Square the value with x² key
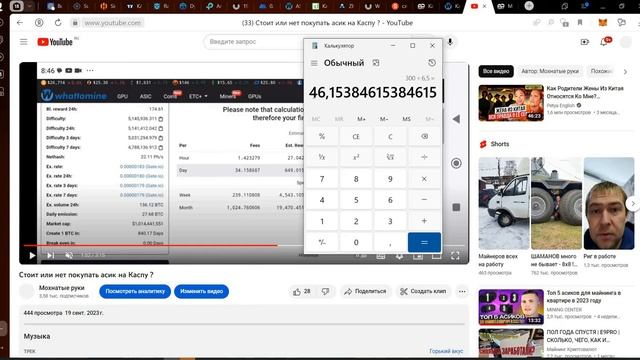The image size is (640, 360). tap(356, 157)
